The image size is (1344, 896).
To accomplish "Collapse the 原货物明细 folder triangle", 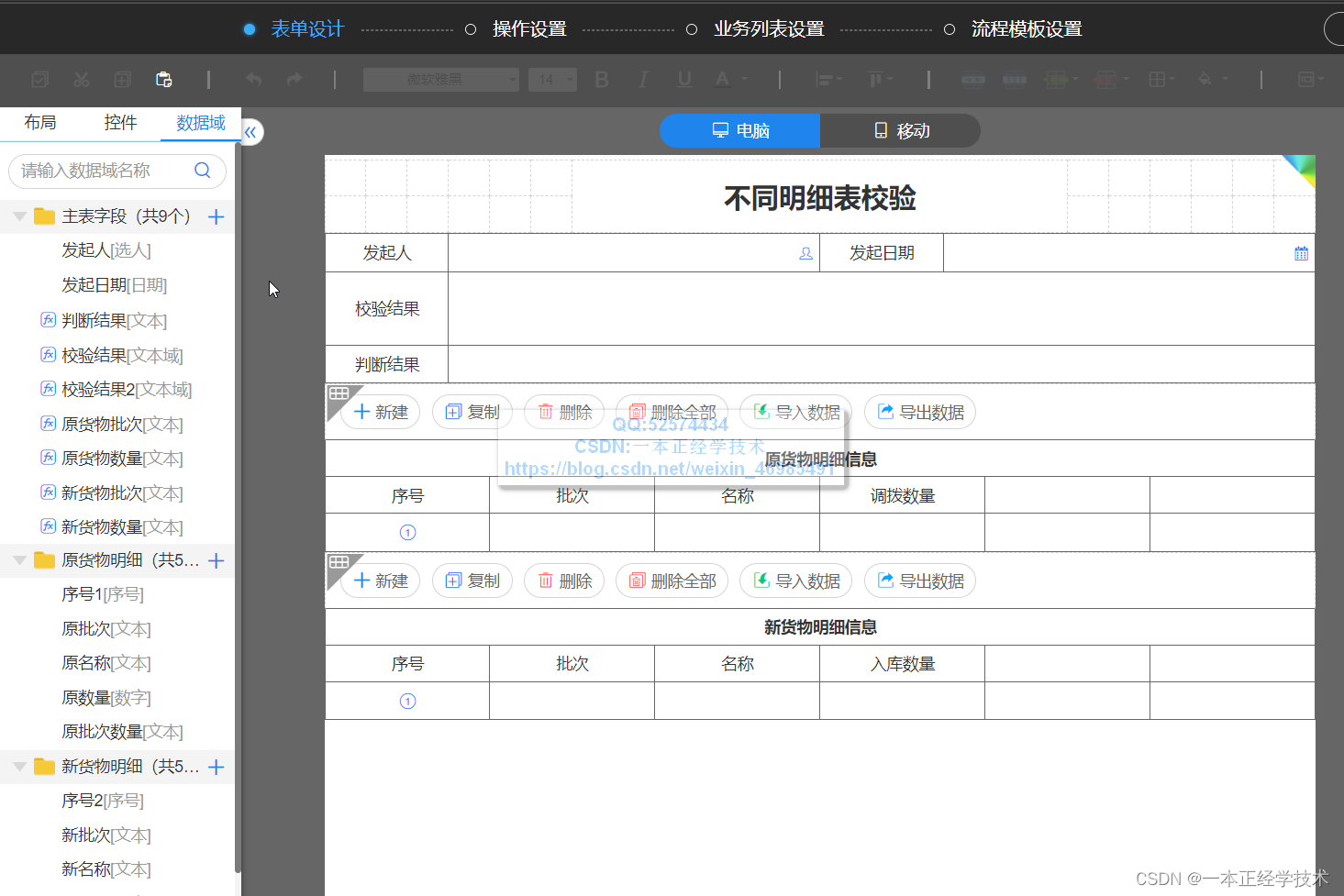I will tap(19, 560).
